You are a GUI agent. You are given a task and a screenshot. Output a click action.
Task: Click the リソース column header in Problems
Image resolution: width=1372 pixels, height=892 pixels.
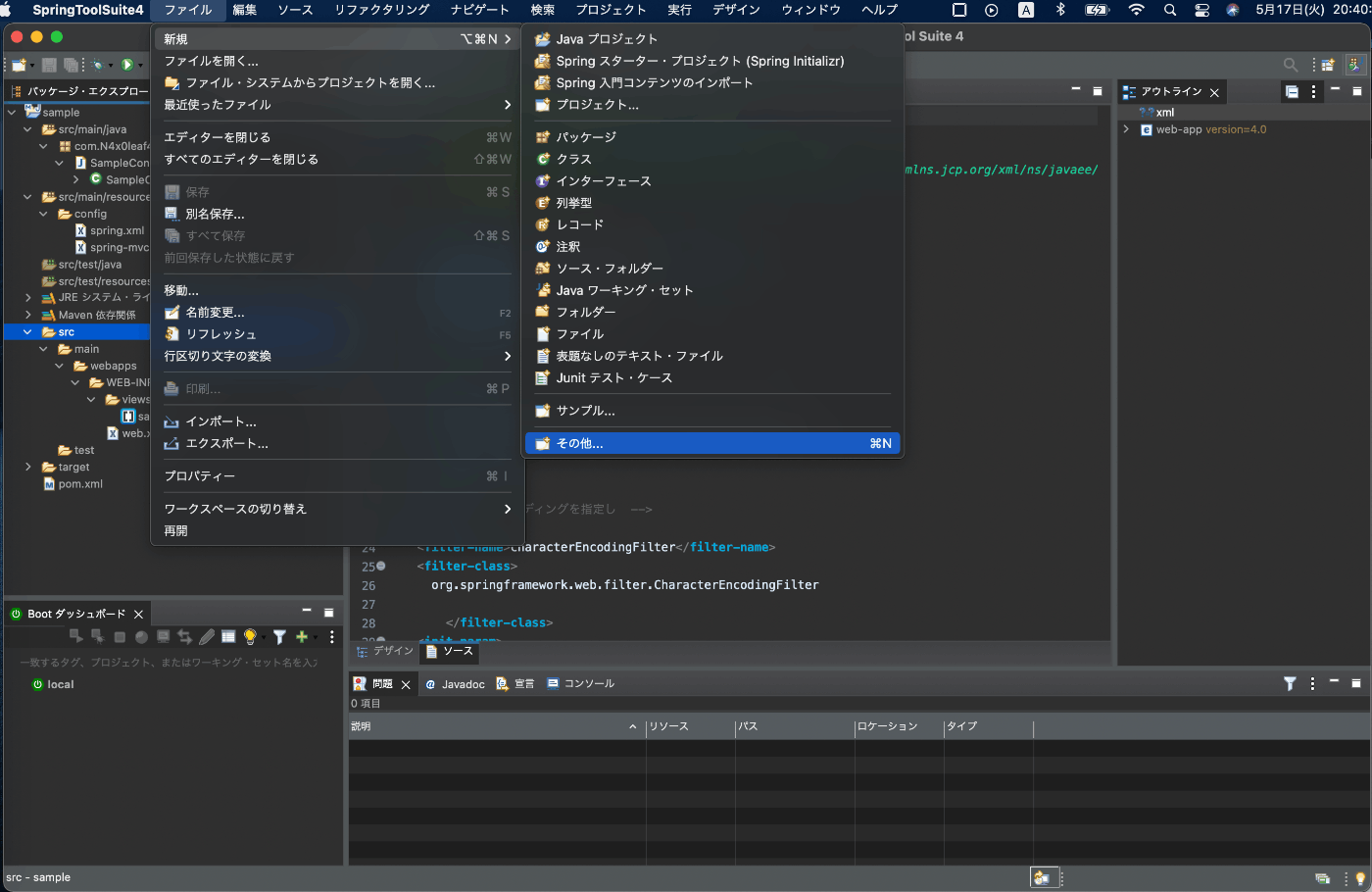pos(690,726)
